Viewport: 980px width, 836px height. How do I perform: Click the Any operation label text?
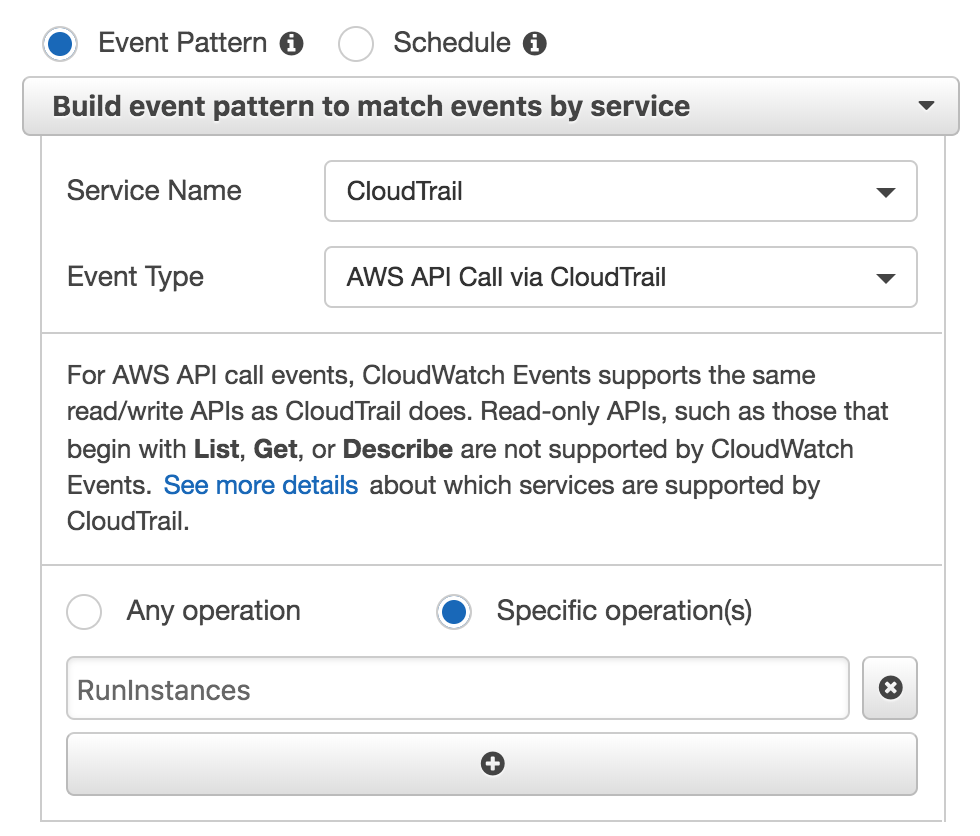point(213,611)
